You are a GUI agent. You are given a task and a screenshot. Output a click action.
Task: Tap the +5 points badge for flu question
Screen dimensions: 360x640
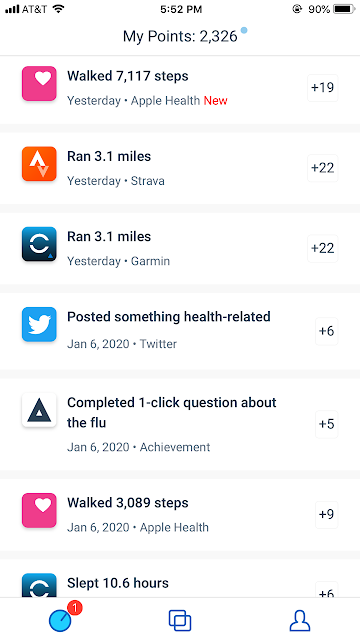pyautogui.click(x=327, y=424)
